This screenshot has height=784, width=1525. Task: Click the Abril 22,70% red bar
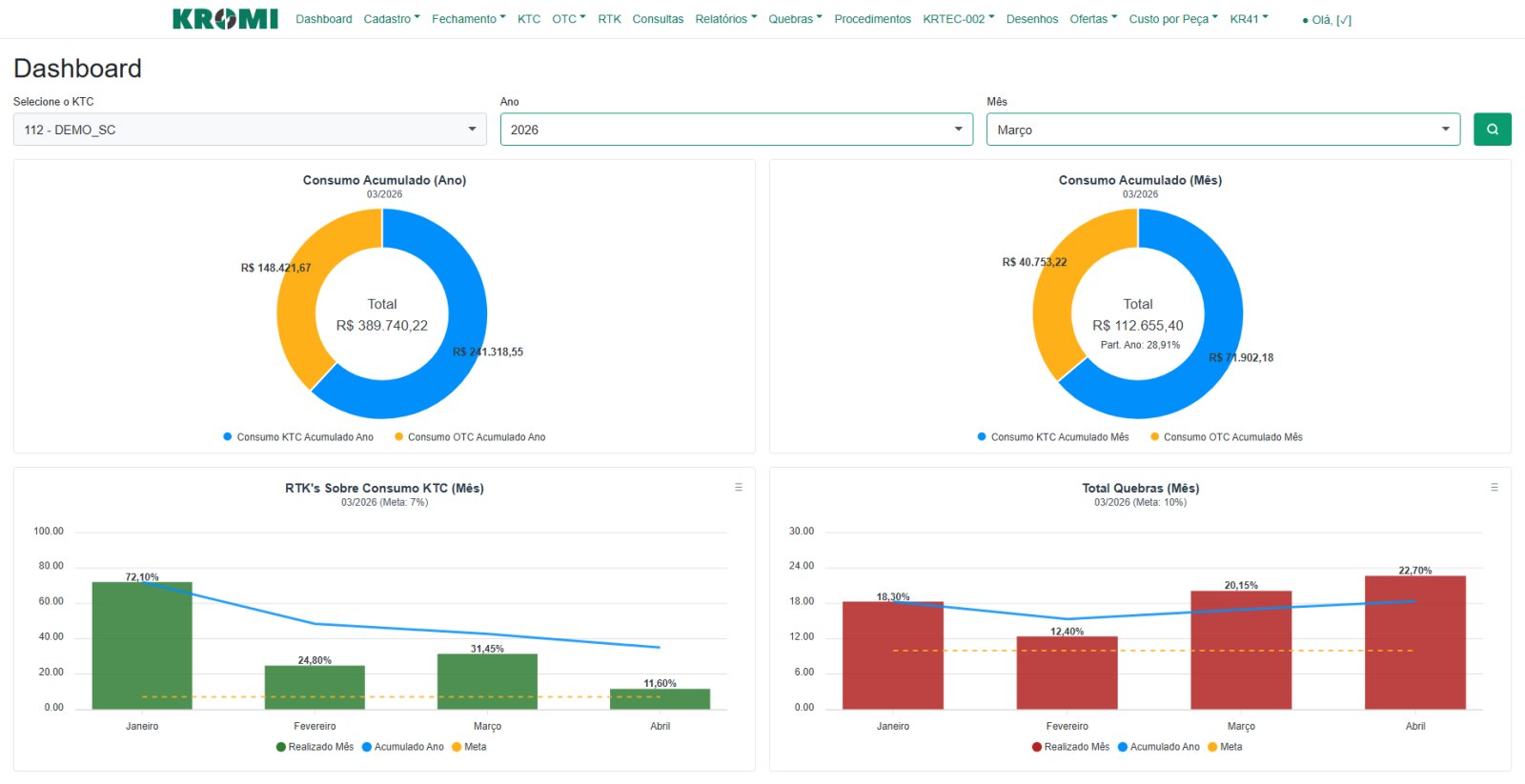click(x=1415, y=642)
